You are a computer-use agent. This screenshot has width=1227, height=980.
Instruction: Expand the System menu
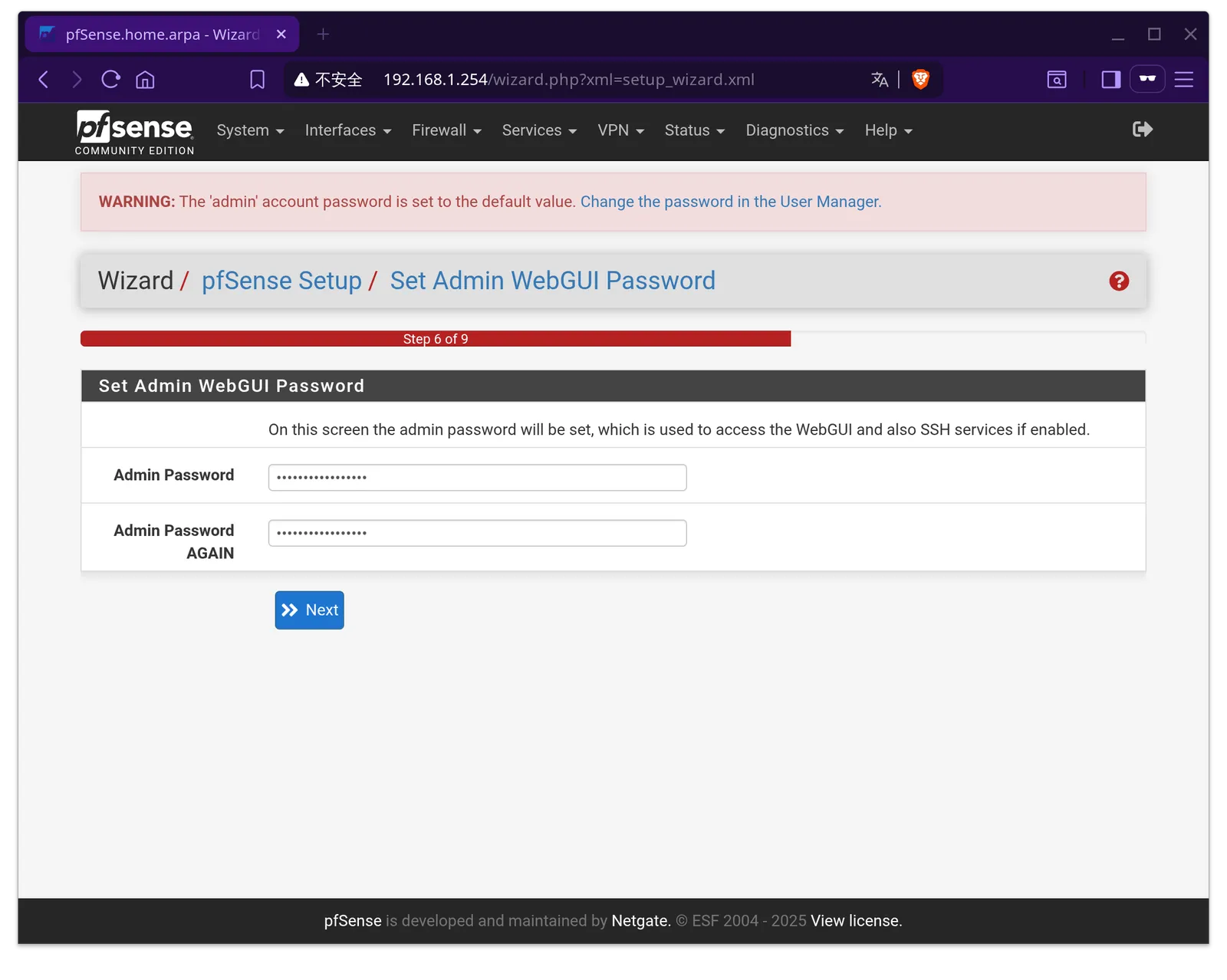pos(251,130)
